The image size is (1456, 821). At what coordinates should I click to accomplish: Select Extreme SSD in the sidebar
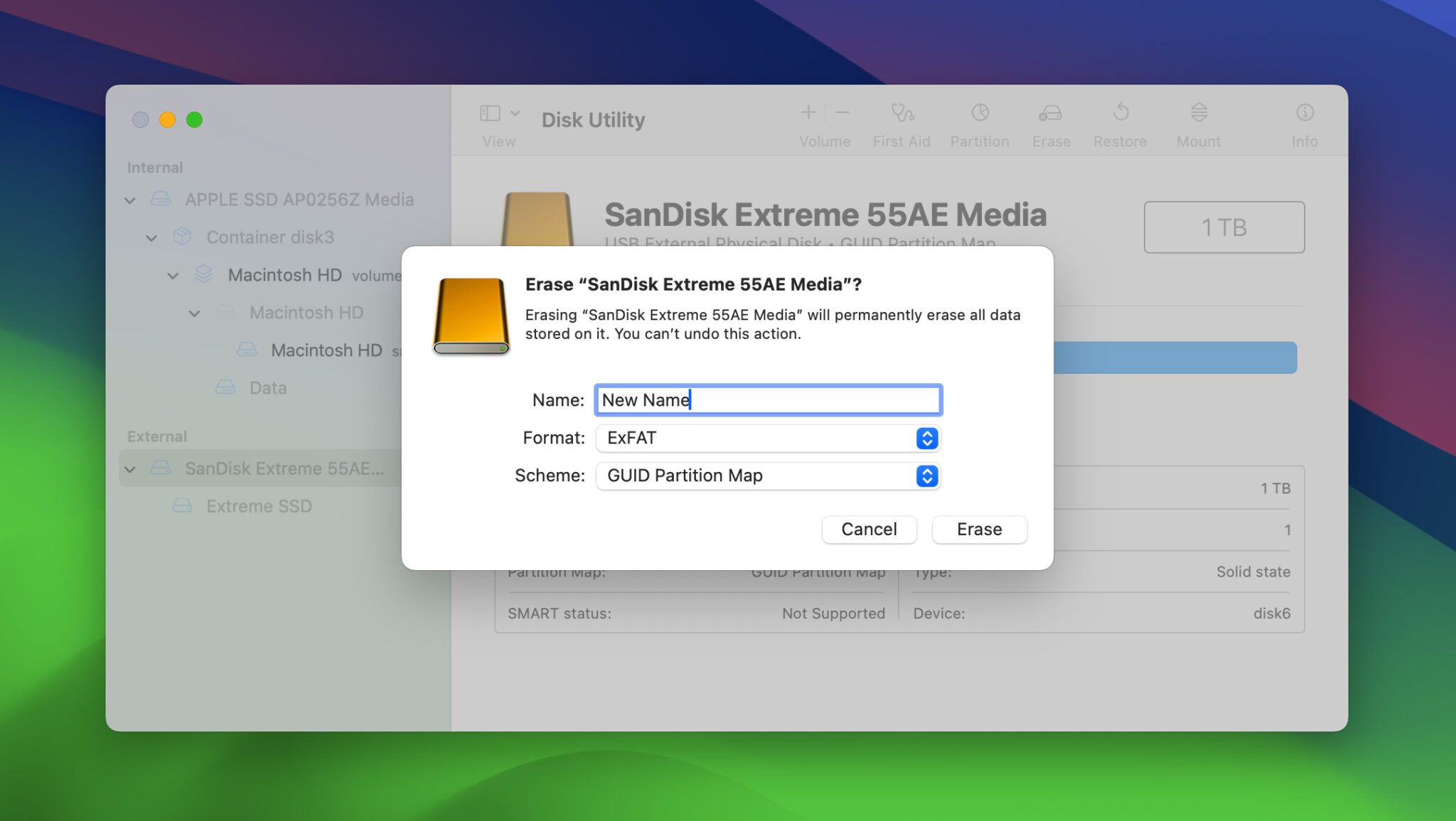(258, 505)
